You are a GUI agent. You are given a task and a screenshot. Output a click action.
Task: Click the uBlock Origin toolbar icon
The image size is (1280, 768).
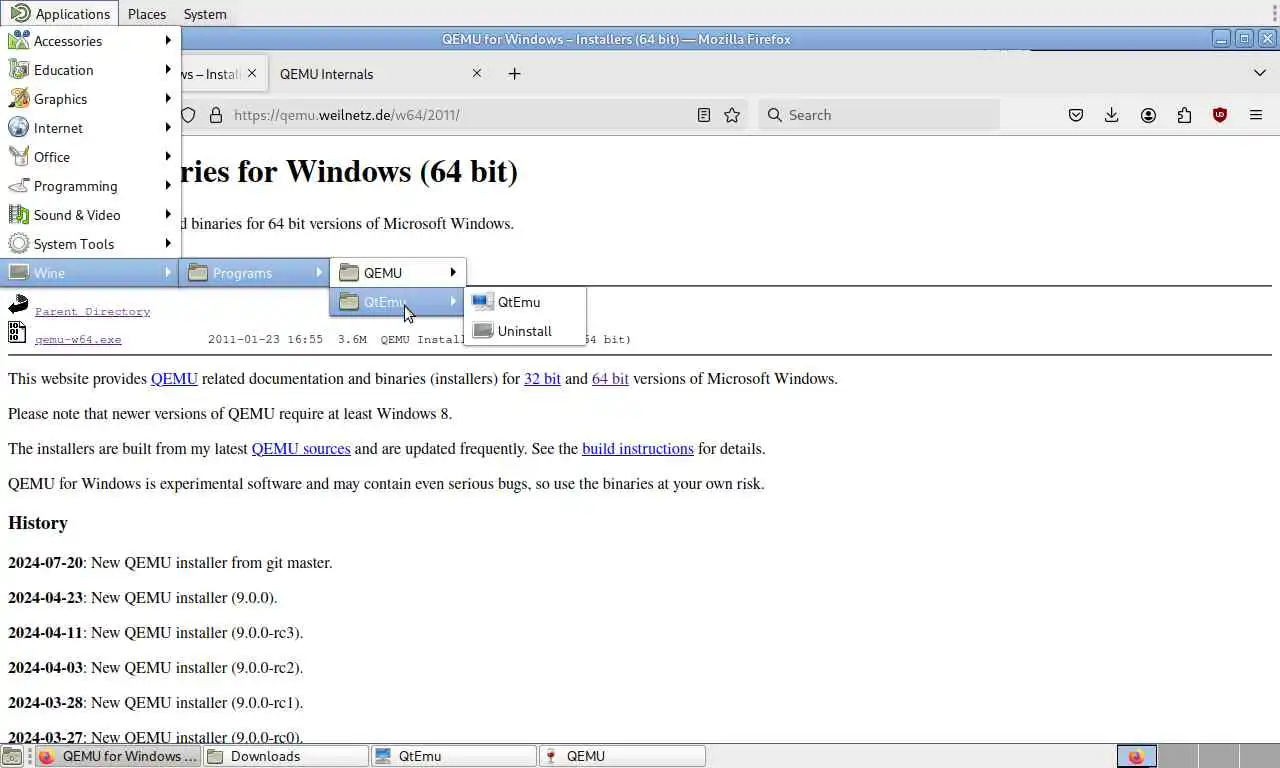coord(1220,115)
